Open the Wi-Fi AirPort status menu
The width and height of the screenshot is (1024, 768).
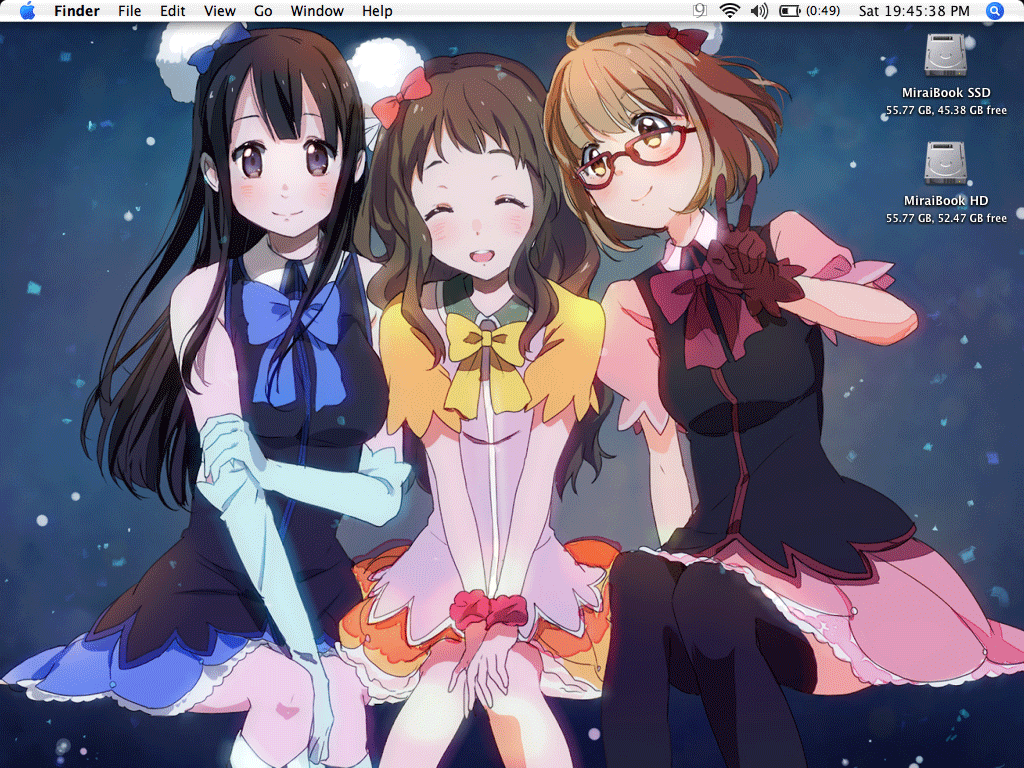click(729, 11)
